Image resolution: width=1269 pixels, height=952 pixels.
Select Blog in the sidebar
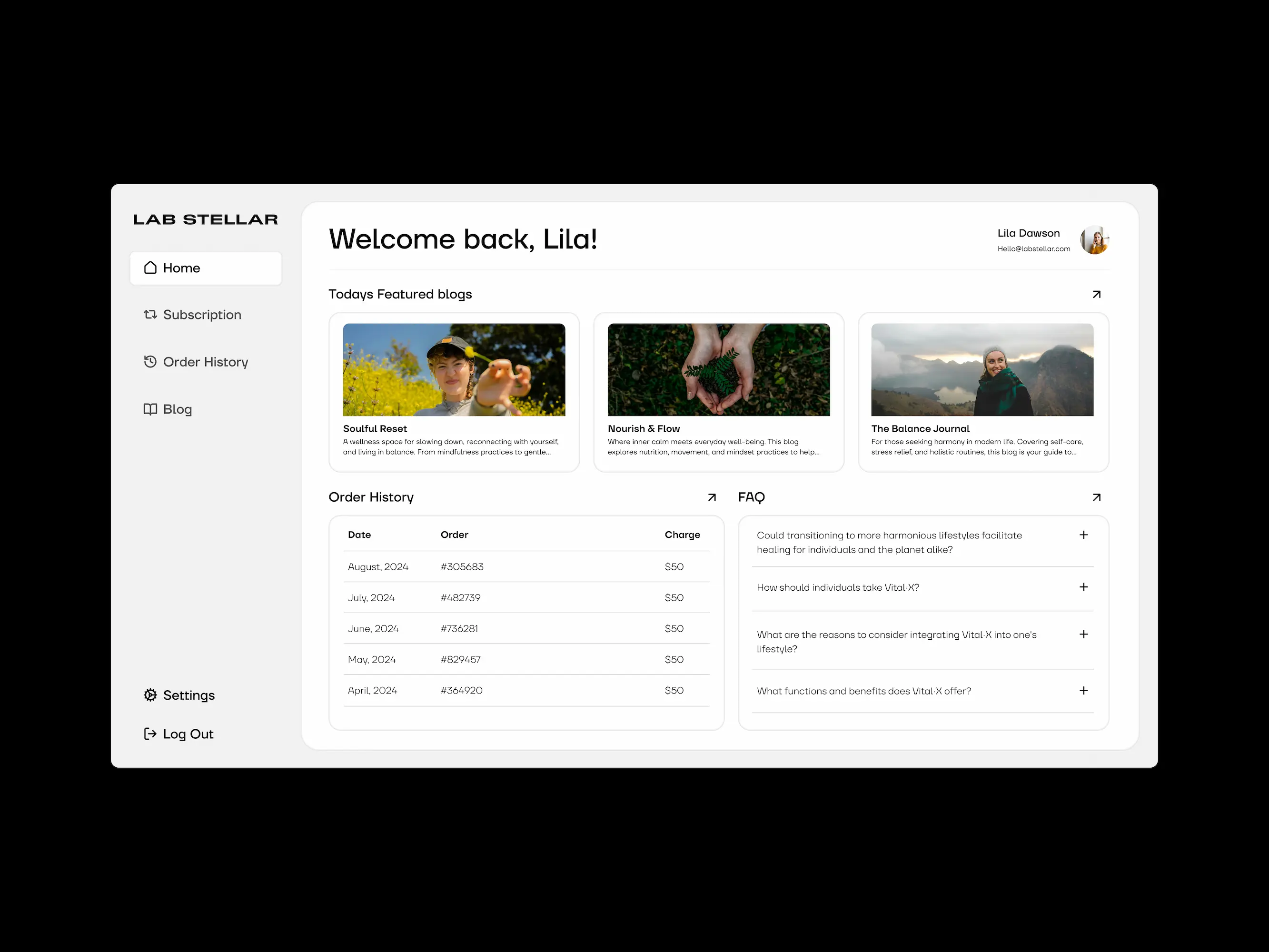[177, 409]
